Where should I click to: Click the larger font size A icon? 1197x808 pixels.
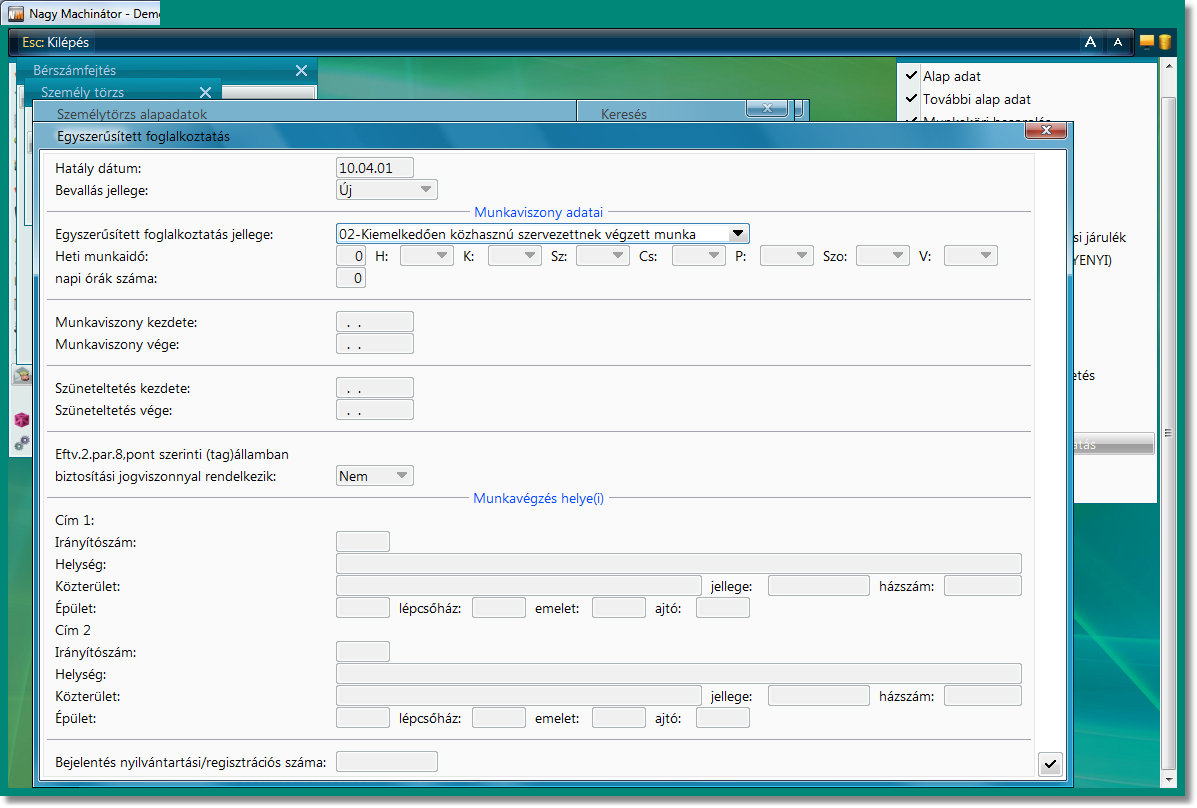pos(1090,42)
